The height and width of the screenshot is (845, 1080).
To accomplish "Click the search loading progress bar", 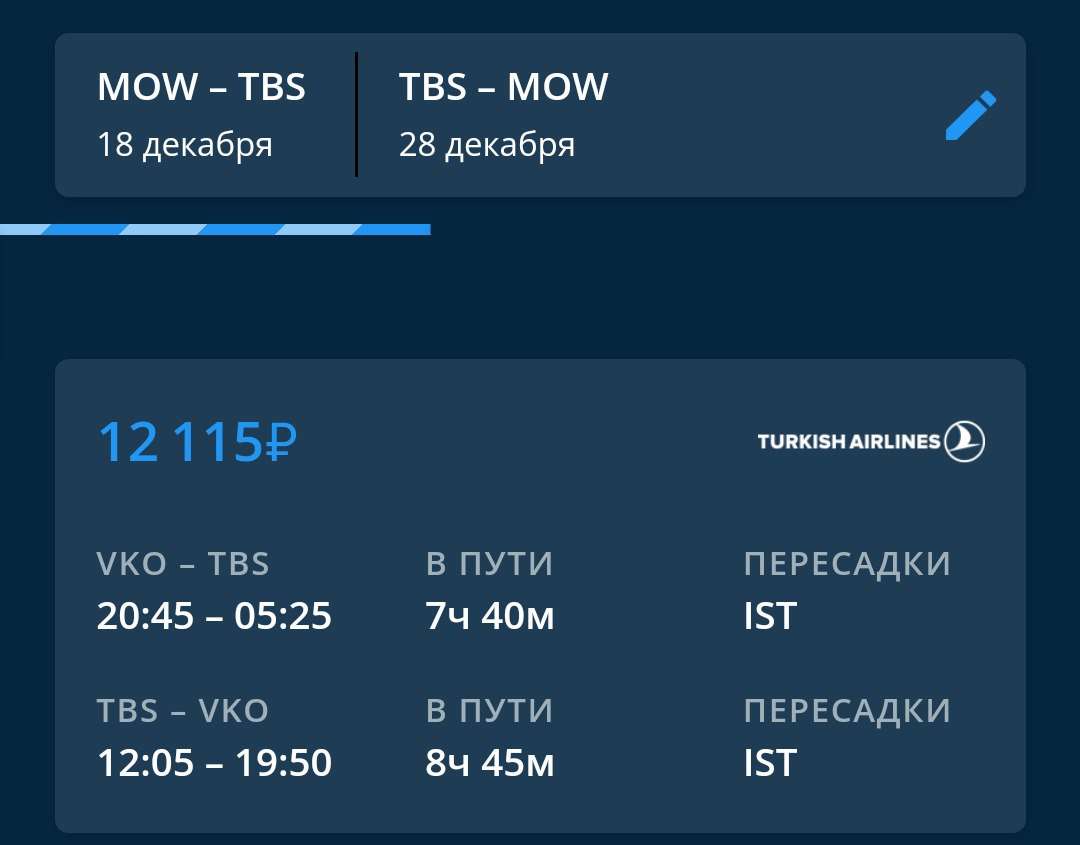I will coord(215,230).
